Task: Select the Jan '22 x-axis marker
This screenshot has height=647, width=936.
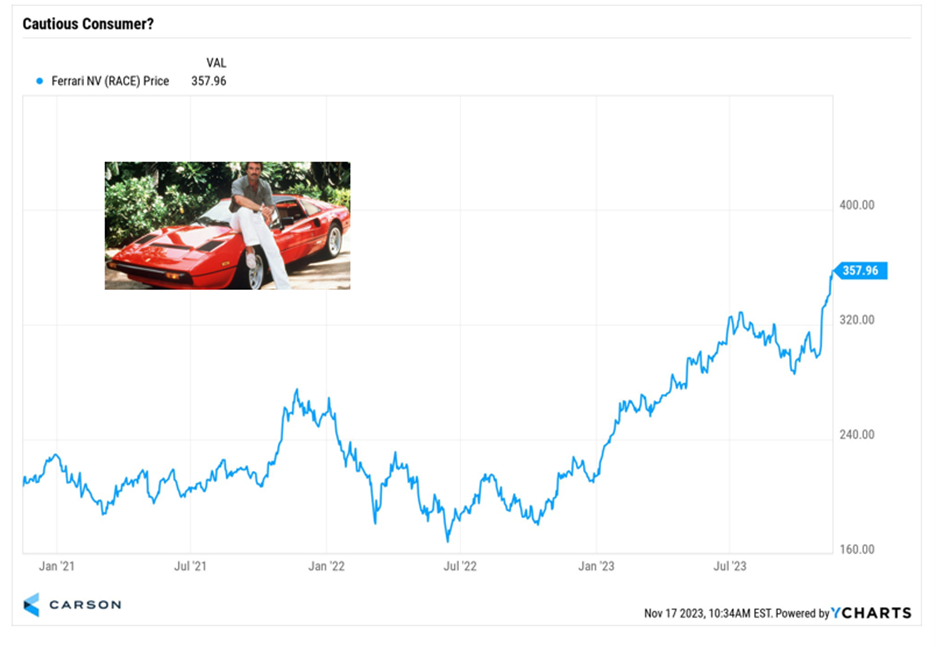Action: pyautogui.click(x=326, y=566)
